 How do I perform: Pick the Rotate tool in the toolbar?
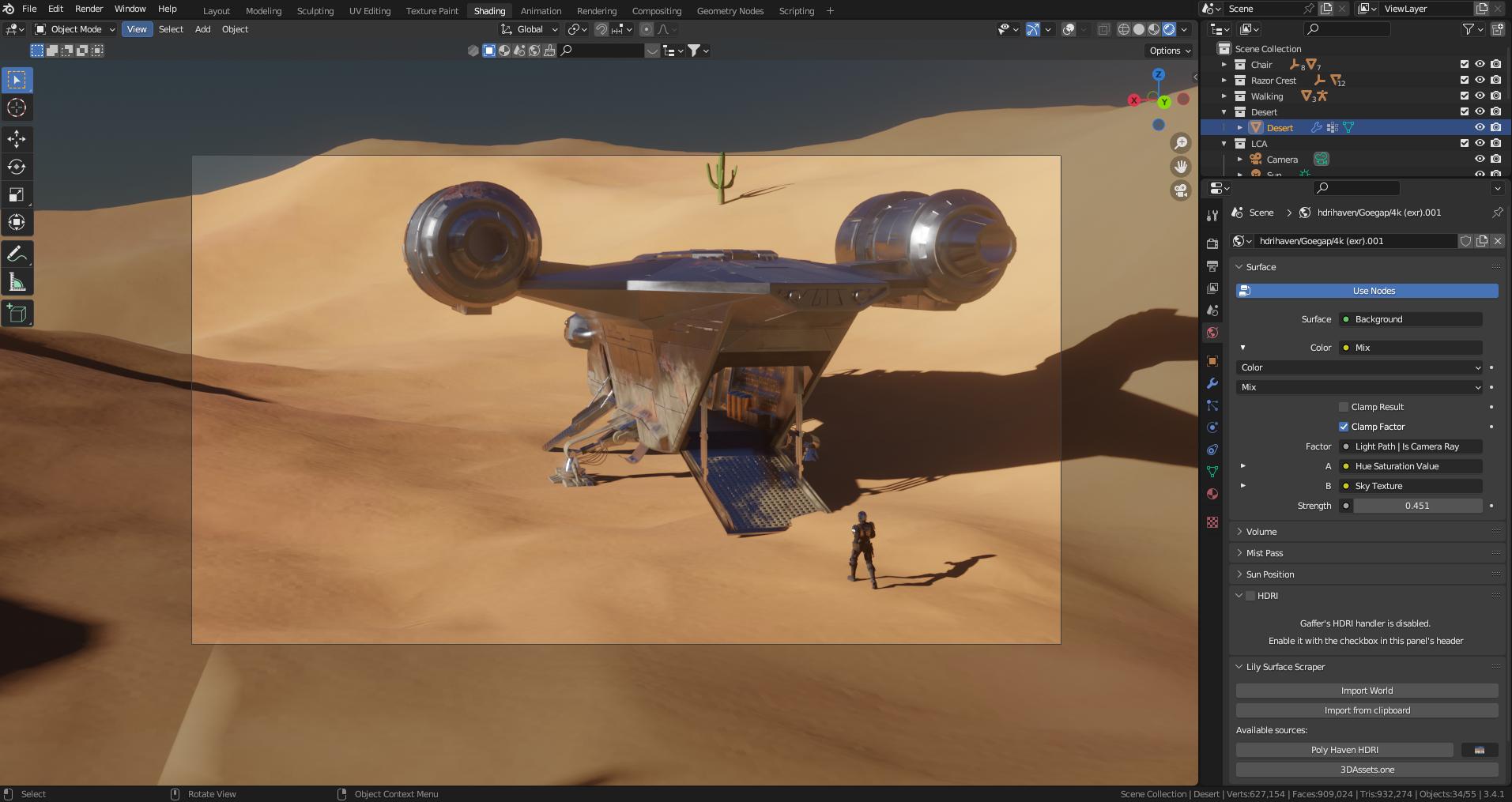[x=17, y=167]
